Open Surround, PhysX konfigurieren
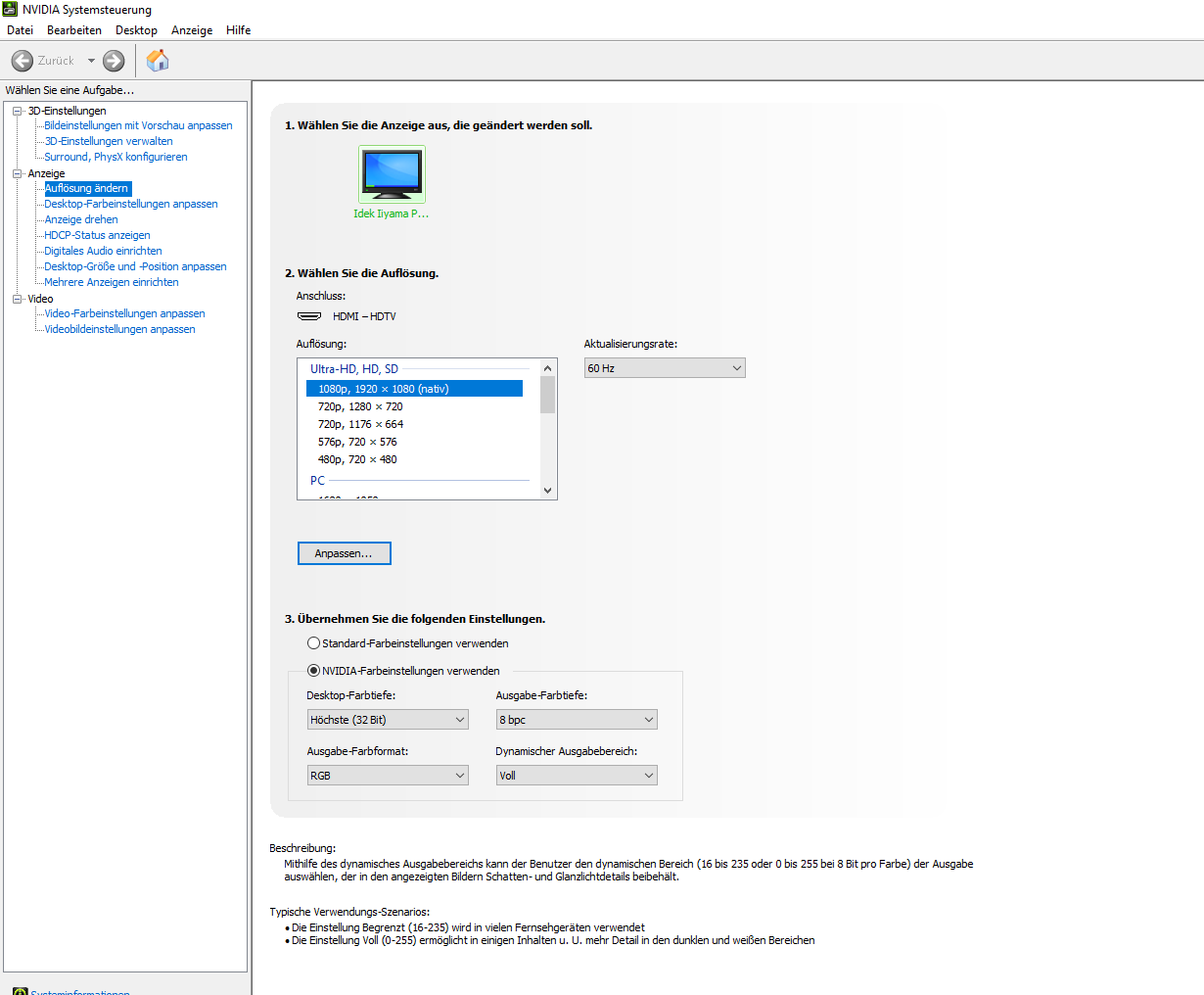This screenshot has width=1204, height=995. (116, 157)
